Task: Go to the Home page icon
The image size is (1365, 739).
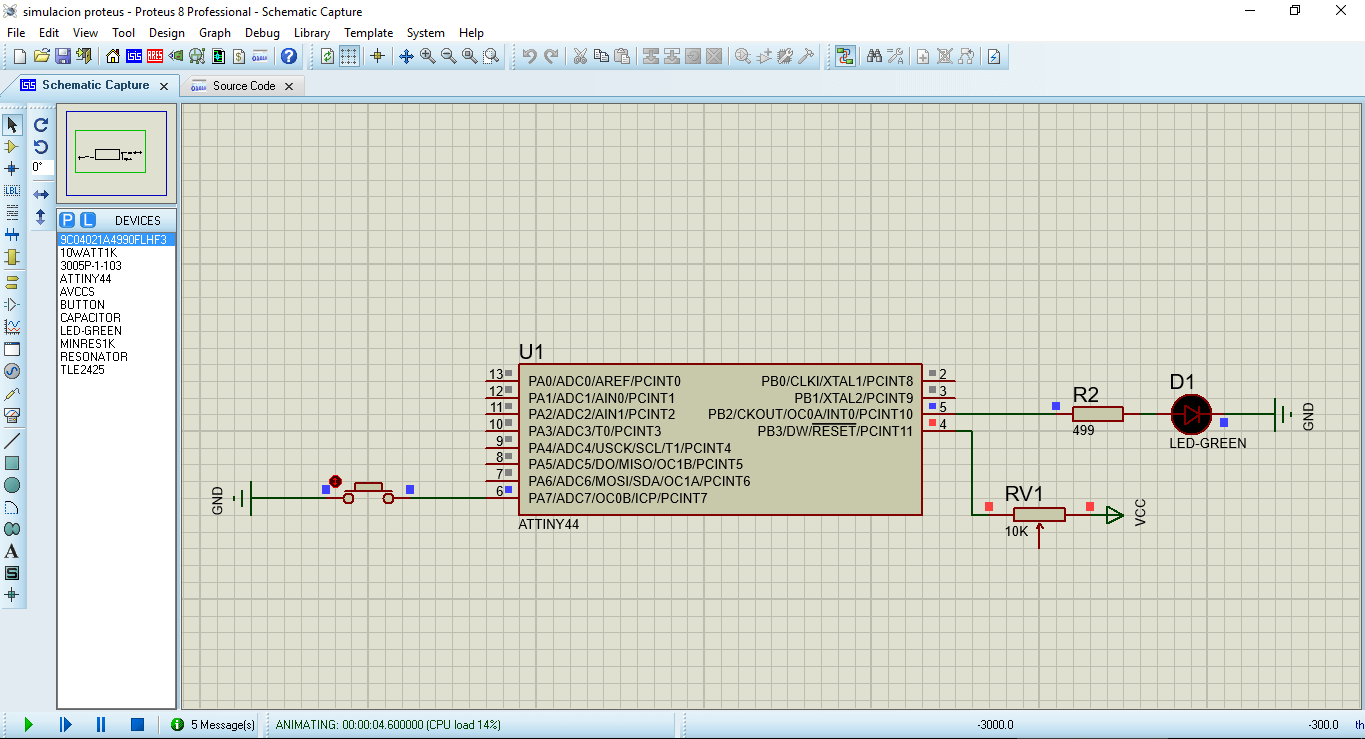Action: tap(113, 56)
